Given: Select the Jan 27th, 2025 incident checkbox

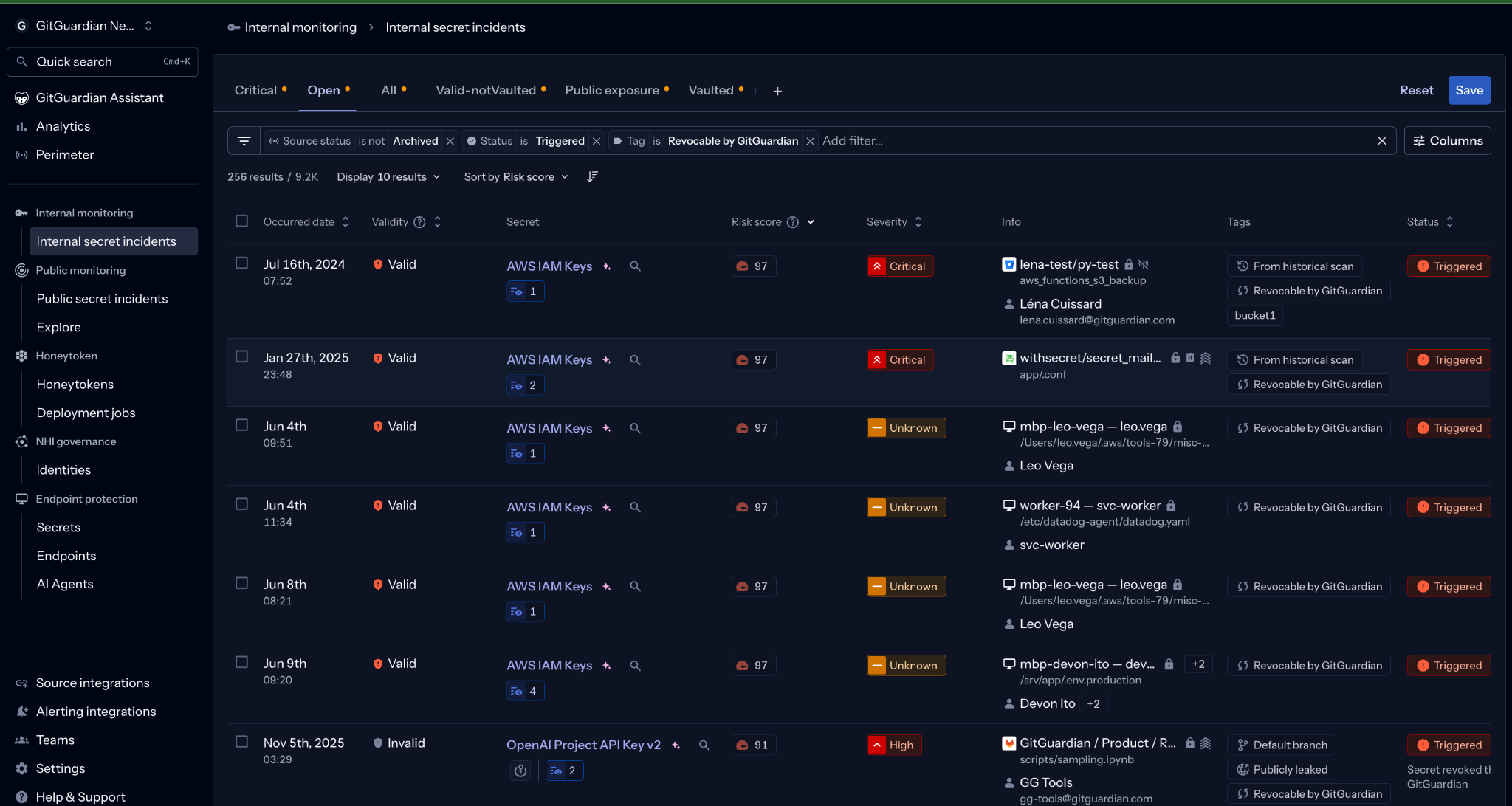Looking at the screenshot, I should click(241, 356).
